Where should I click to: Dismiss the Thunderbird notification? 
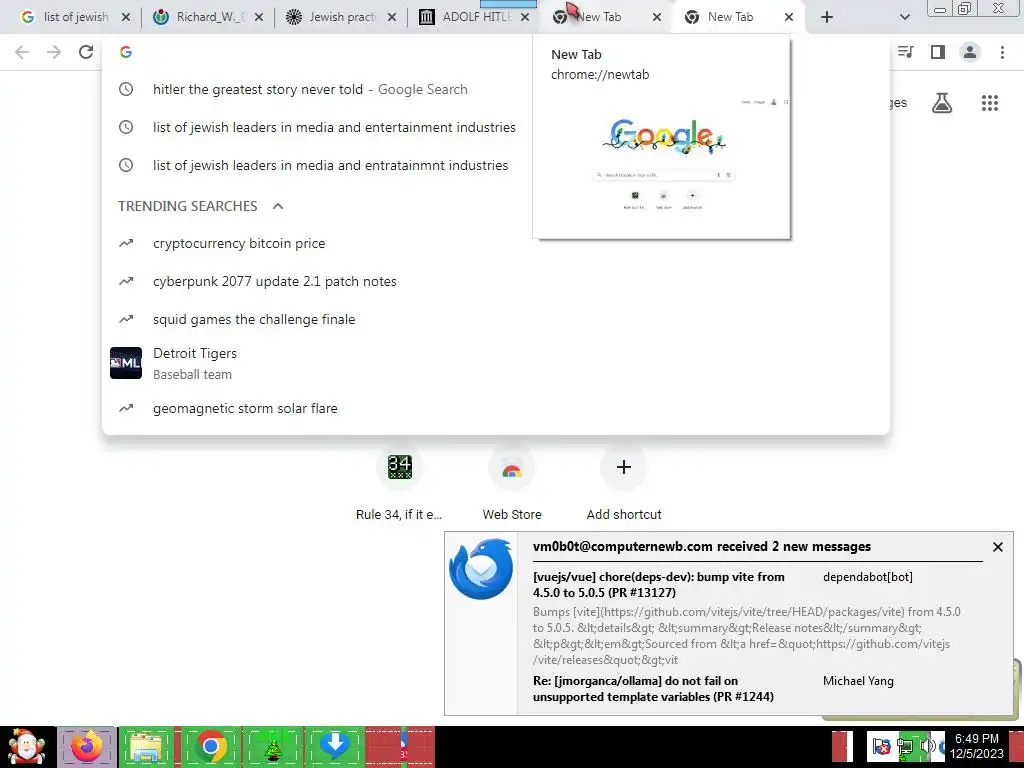997,547
